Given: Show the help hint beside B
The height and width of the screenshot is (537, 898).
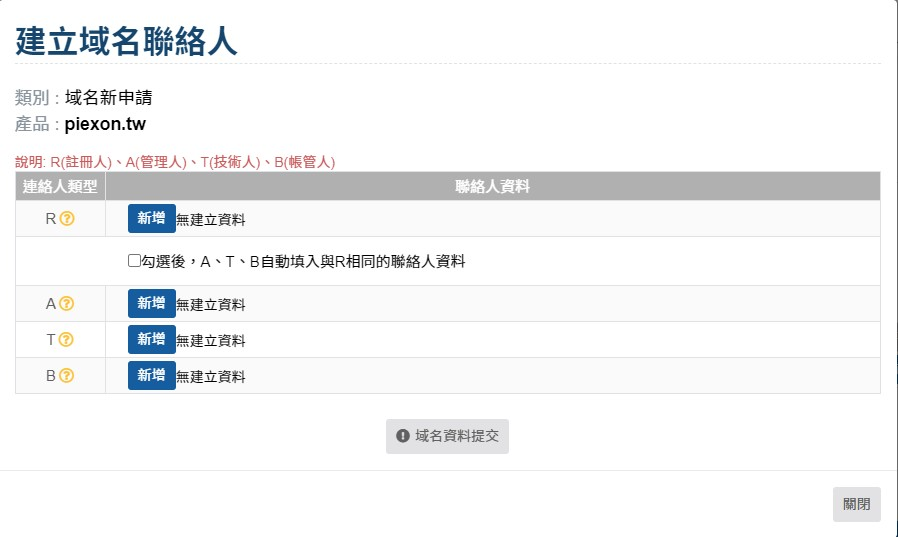Looking at the screenshot, I should (x=66, y=376).
